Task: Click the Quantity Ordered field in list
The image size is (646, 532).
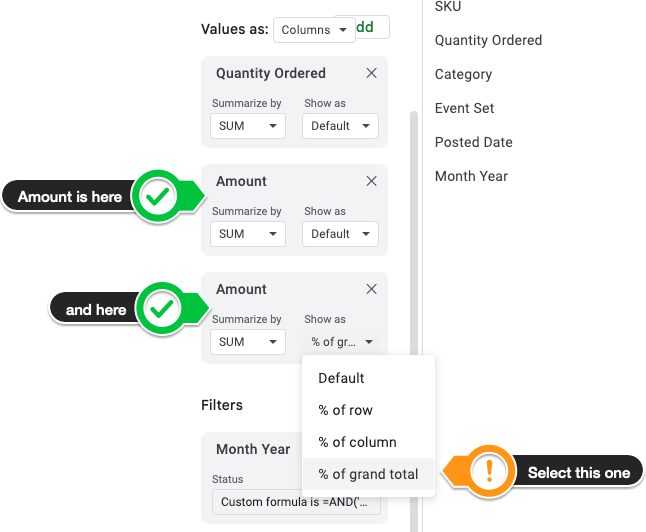Action: pos(488,40)
